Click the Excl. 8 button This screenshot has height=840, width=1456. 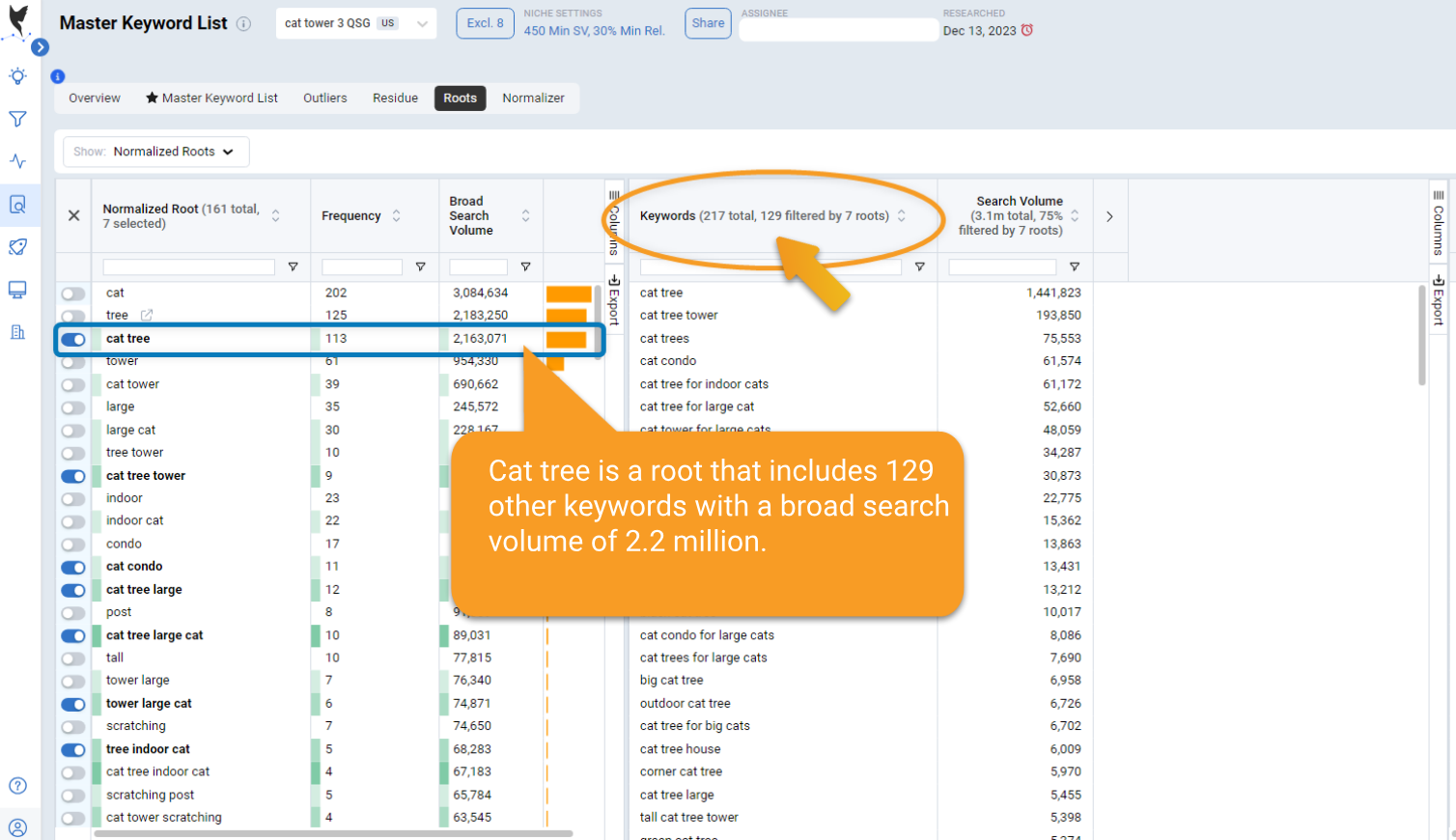pyautogui.click(x=485, y=23)
